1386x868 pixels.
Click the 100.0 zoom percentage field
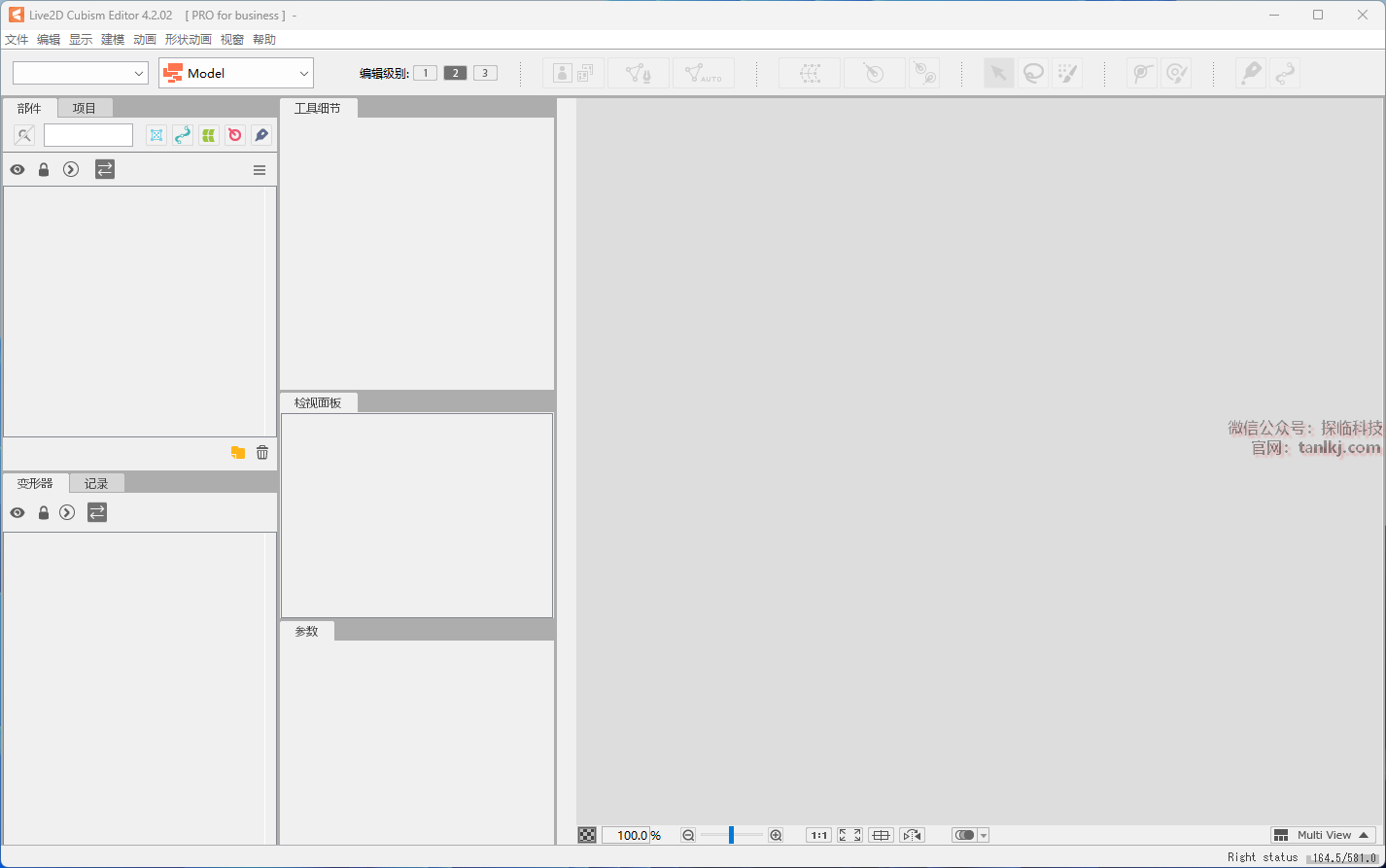[x=626, y=835]
